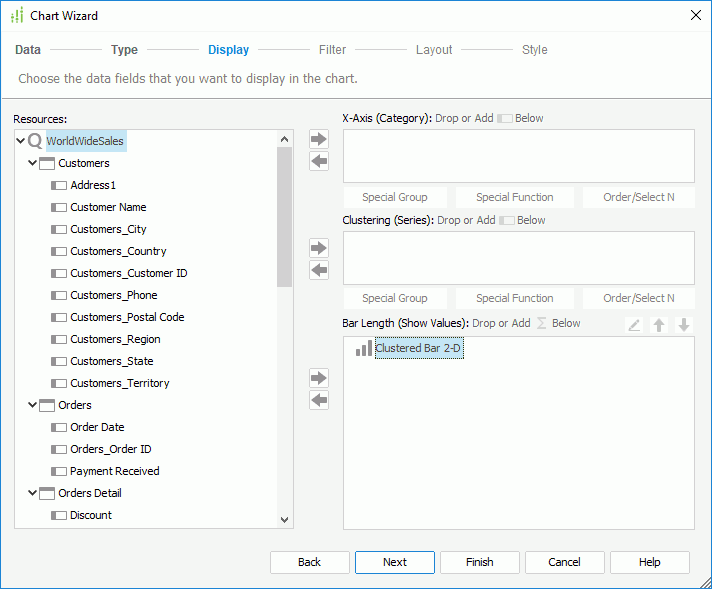Add field to X-Axis Category with right arrow
This screenshot has width=712, height=589.
pos(319,139)
